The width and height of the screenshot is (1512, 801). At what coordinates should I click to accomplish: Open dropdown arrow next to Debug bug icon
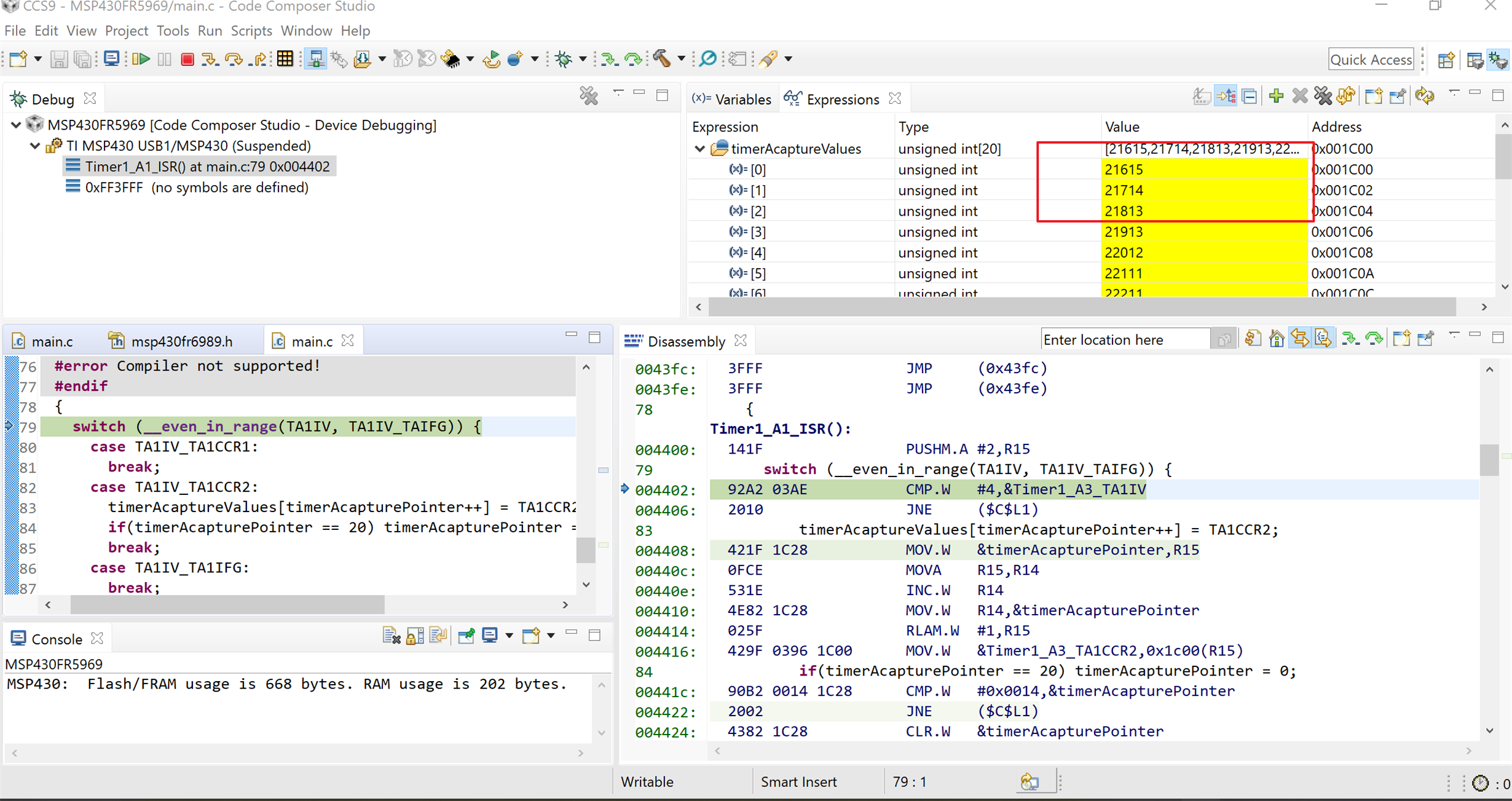(x=583, y=59)
